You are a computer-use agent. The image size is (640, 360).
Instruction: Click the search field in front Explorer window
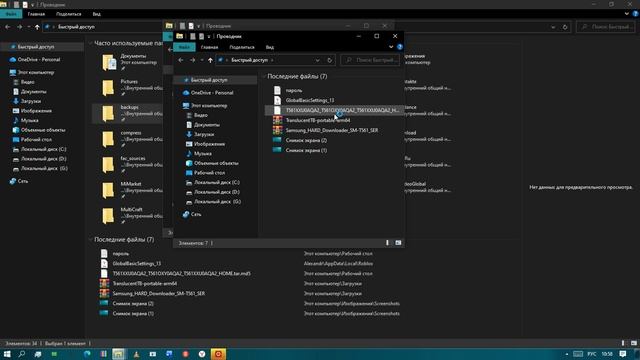pos(370,60)
